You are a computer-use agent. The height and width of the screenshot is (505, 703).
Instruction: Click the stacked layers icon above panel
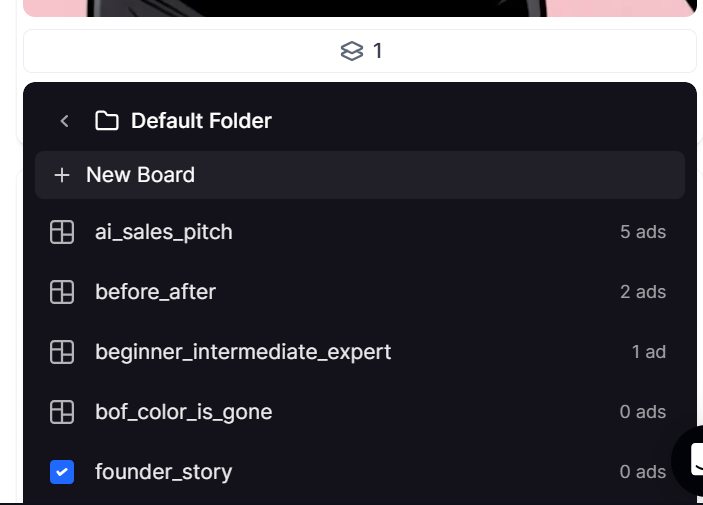tap(352, 51)
